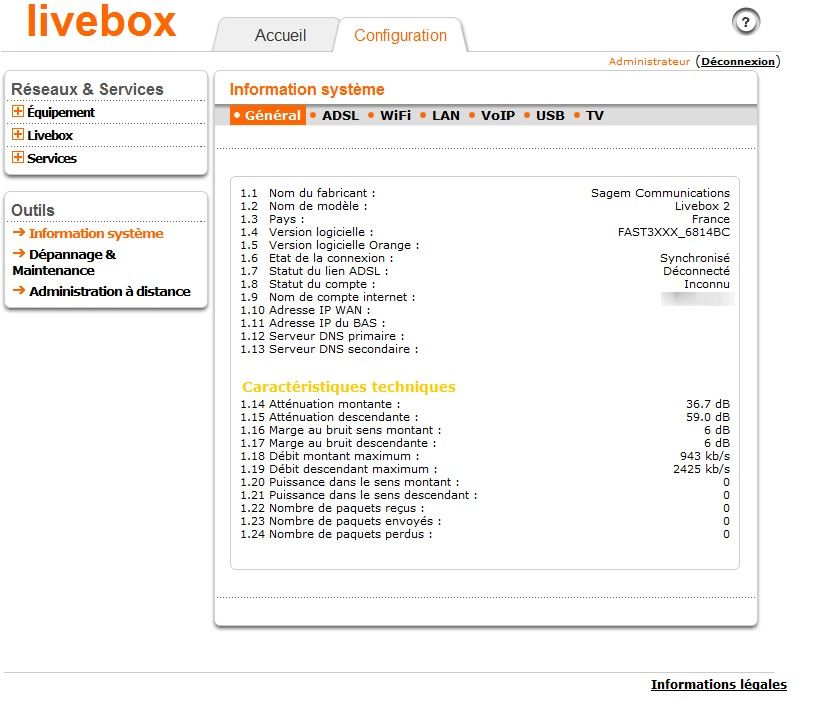The height and width of the screenshot is (708, 815).
Task: Click the 59.0 dB attenuation value
Action: pos(708,417)
